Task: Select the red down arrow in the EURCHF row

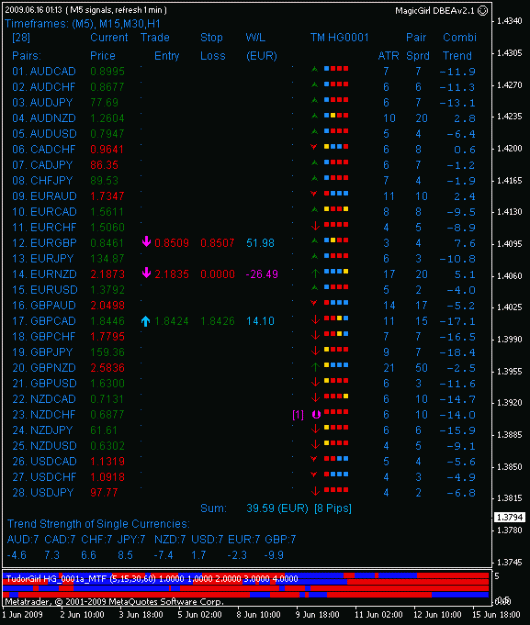Action: coord(315,226)
